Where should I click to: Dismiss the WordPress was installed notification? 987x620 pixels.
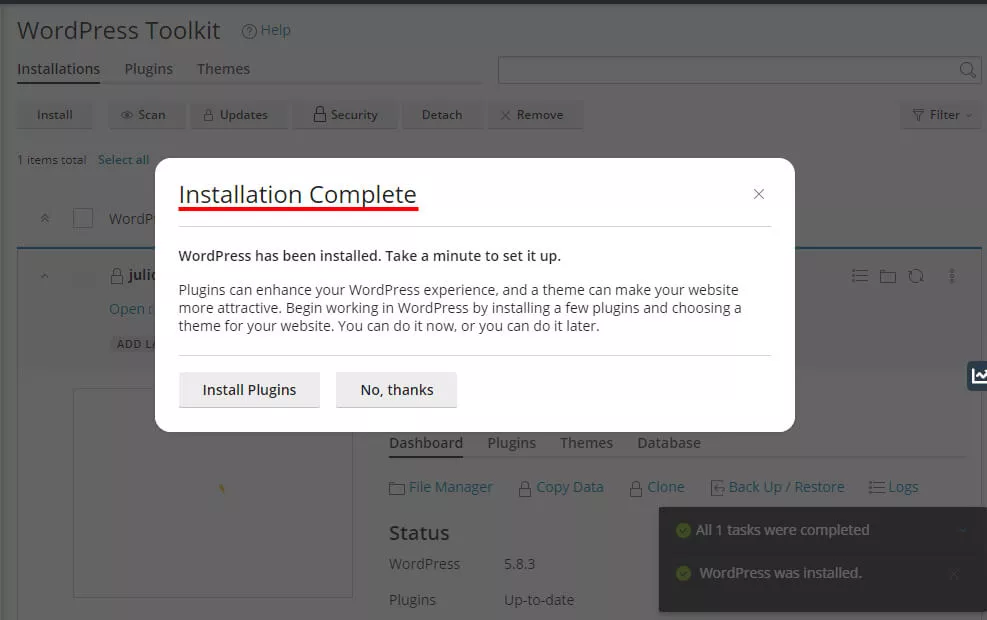[x=954, y=573]
